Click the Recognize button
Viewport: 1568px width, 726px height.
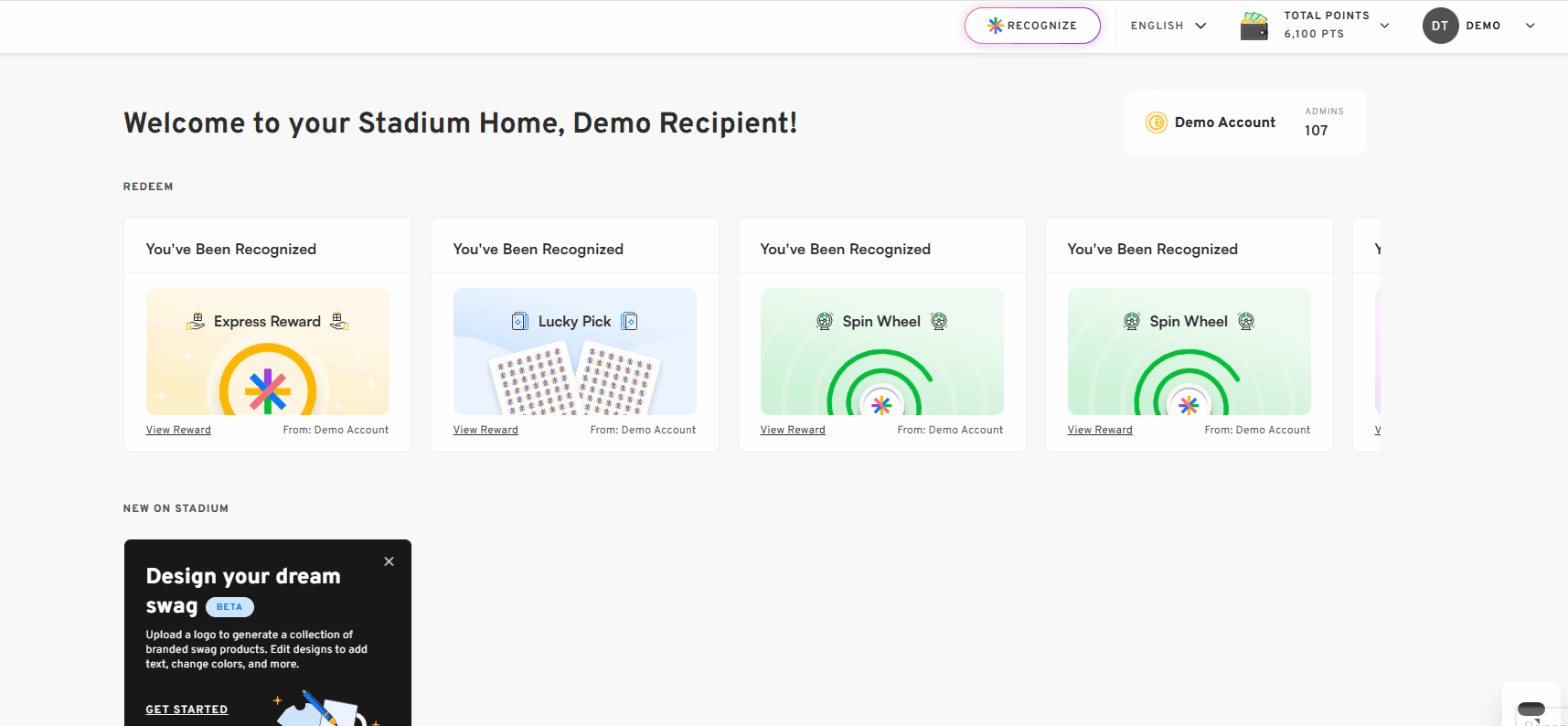[1032, 26]
